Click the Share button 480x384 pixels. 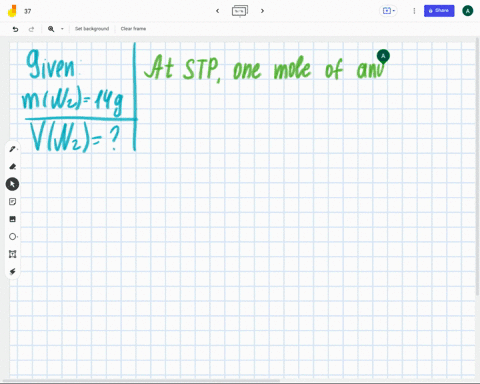[439, 11]
